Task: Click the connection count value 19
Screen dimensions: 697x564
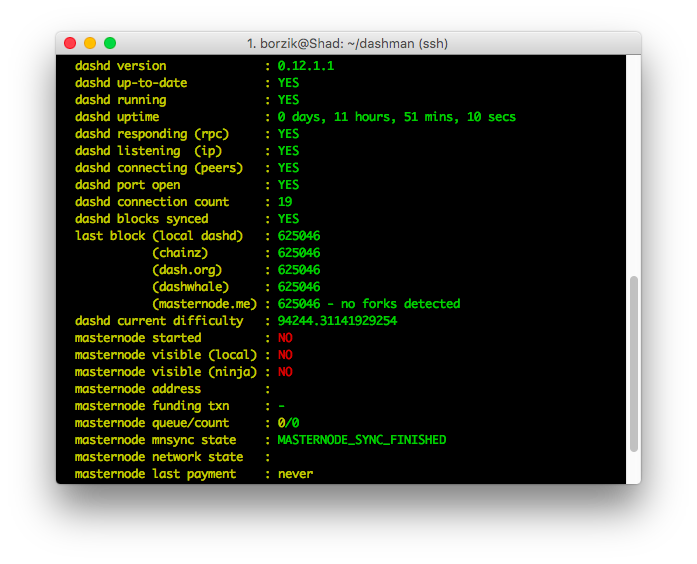Action: [x=285, y=202]
